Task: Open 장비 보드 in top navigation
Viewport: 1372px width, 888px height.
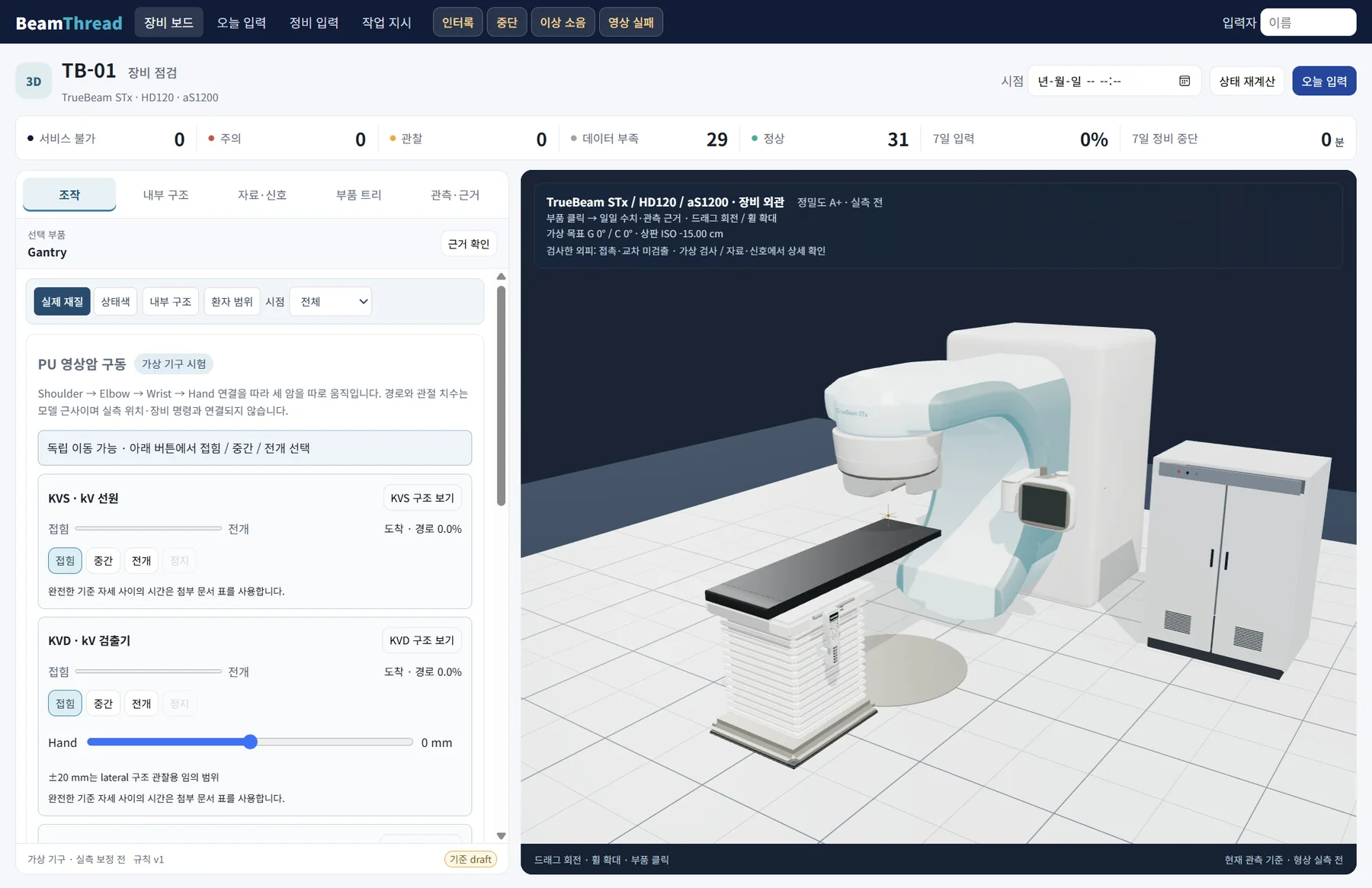Action: [168, 22]
